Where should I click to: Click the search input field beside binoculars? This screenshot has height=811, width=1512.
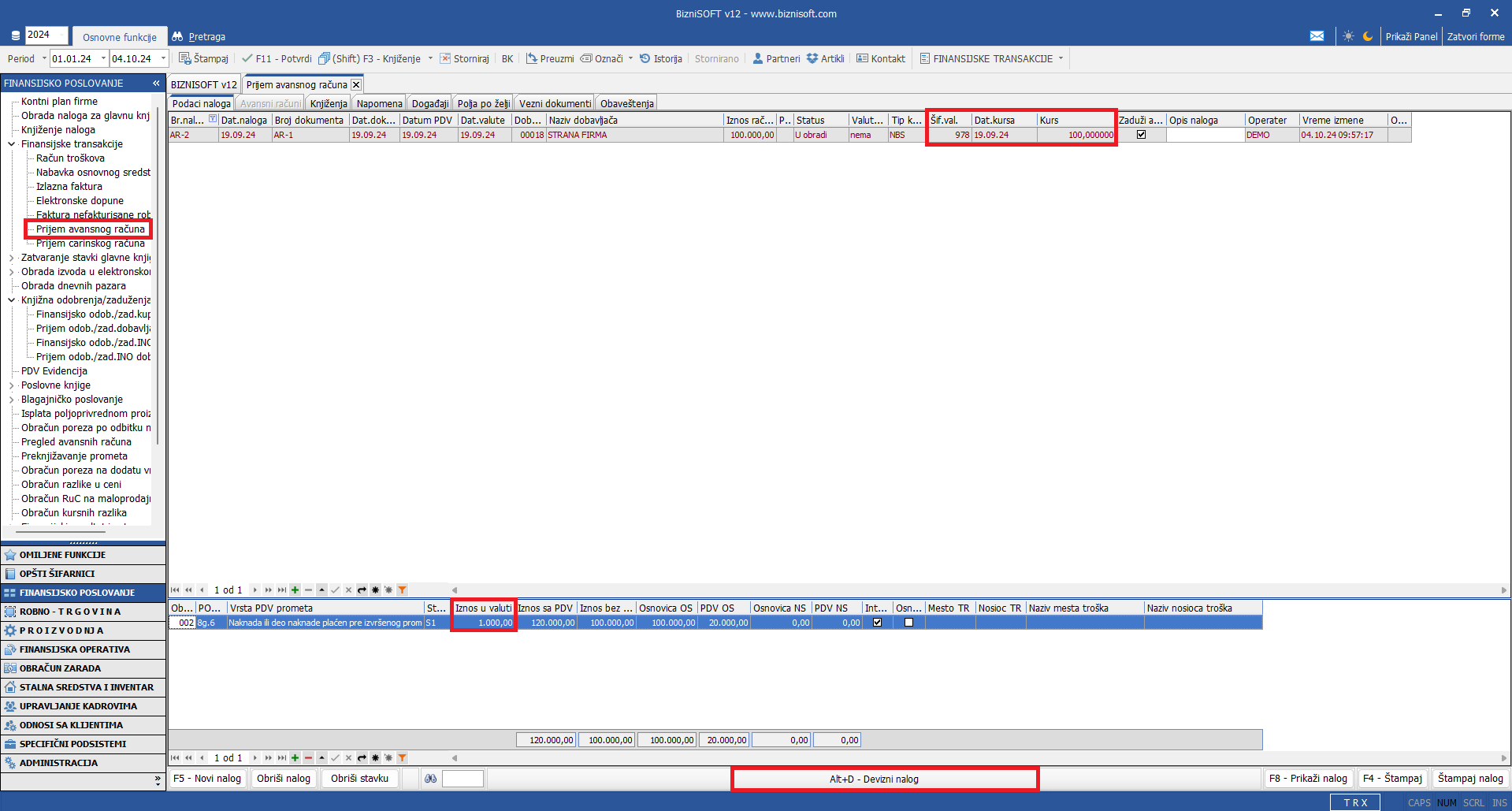463,779
